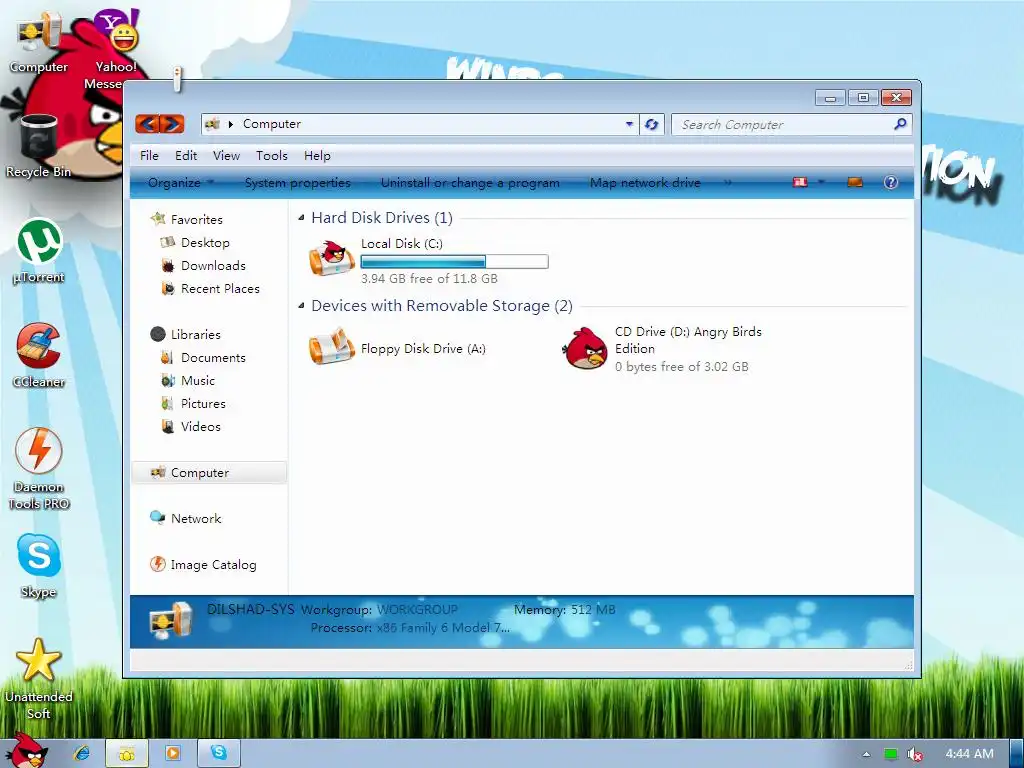This screenshot has height=768, width=1024.
Task: Click the arrow before Computer in address bar
Action: [x=231, y=124]
